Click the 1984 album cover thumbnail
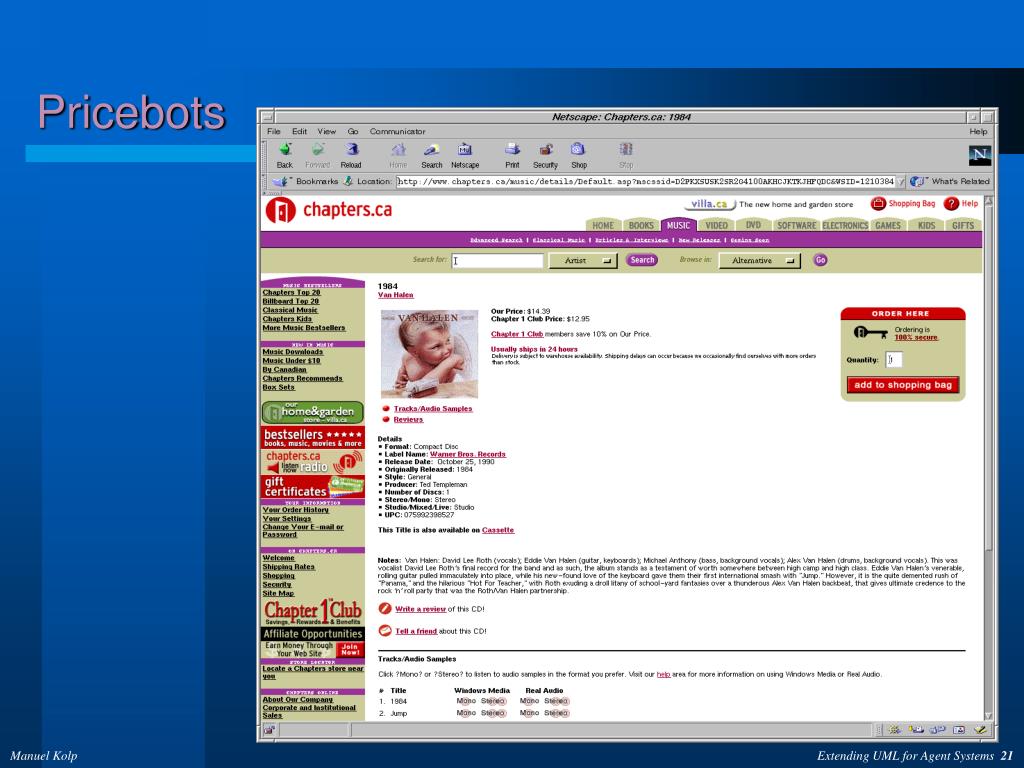This screenshot has width=1024, height=768. [x=429, y=353]
